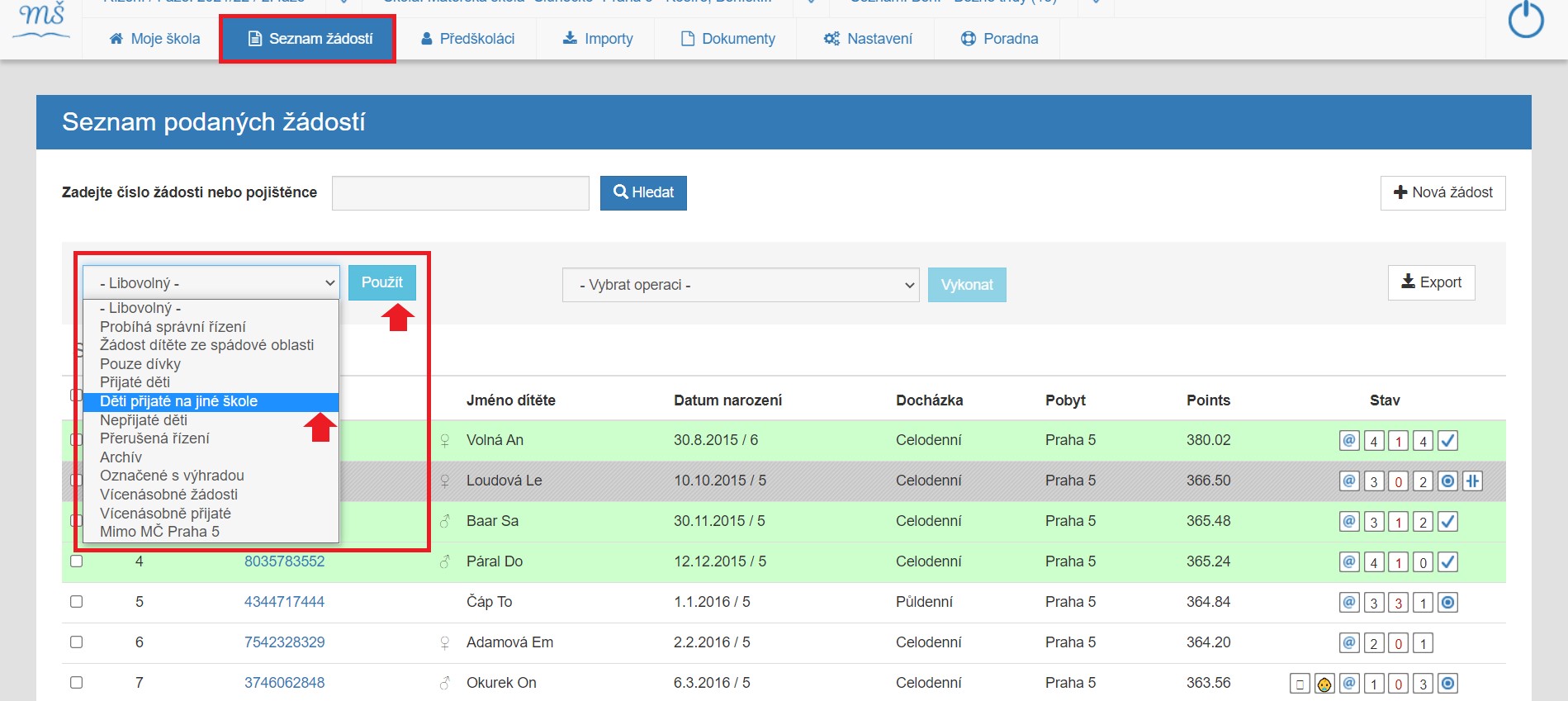Choose Archív filter option

point(211,457)
